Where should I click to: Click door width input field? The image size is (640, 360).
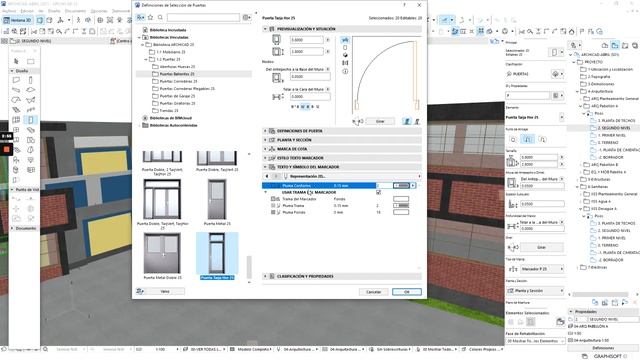[x=307, y=40]
